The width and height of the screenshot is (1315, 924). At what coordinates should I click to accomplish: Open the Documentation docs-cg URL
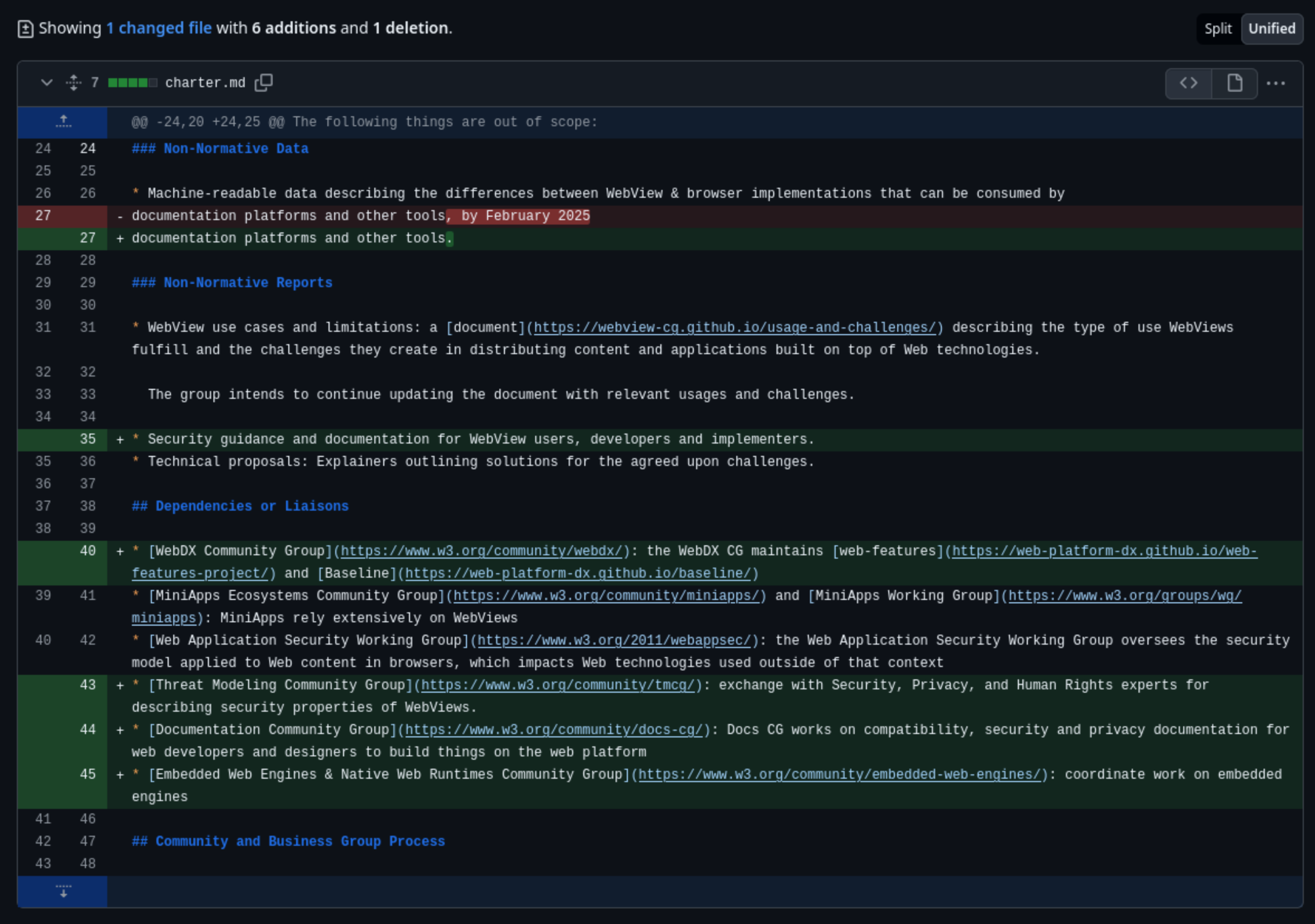point(554,730)
